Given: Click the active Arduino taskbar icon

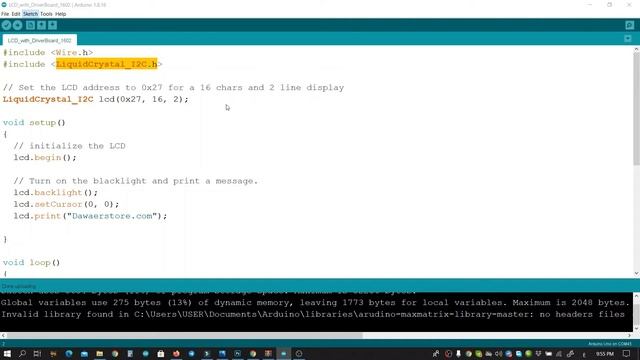Looking at the screenshot, I should point(283,353).
